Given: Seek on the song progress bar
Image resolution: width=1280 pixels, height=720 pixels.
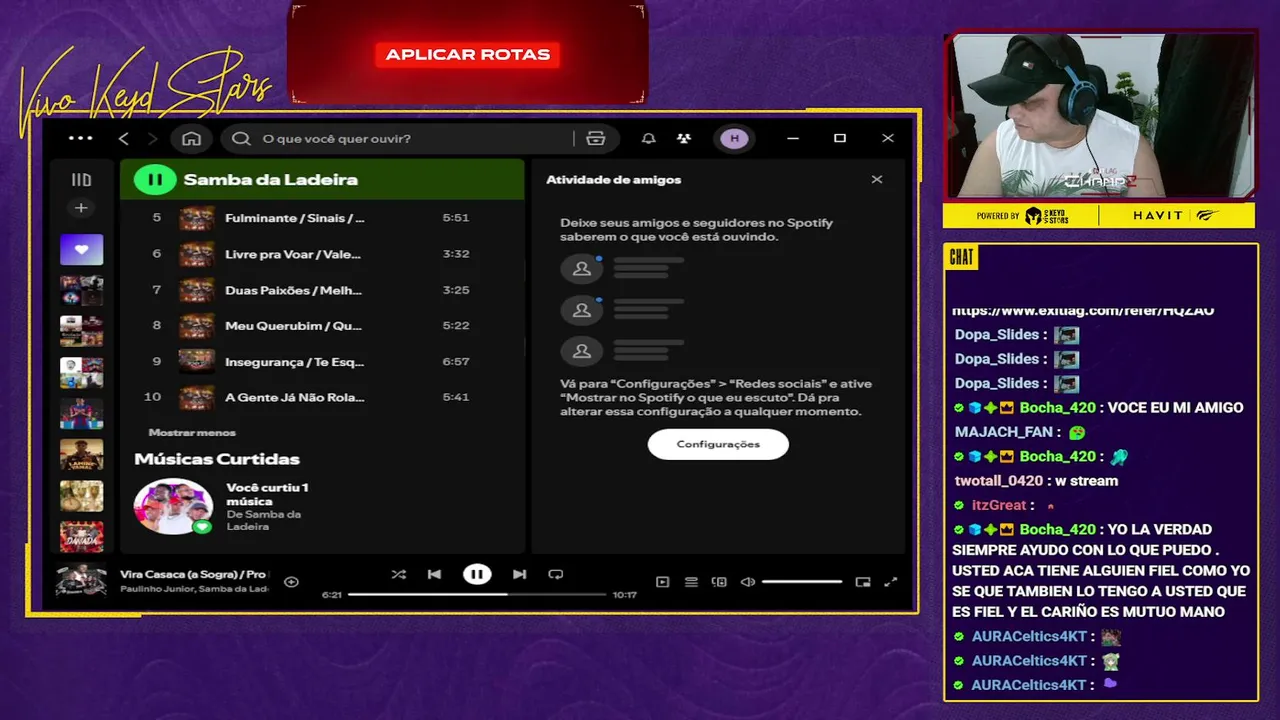Looking at the screenshot, I should (x=477, y=594).
